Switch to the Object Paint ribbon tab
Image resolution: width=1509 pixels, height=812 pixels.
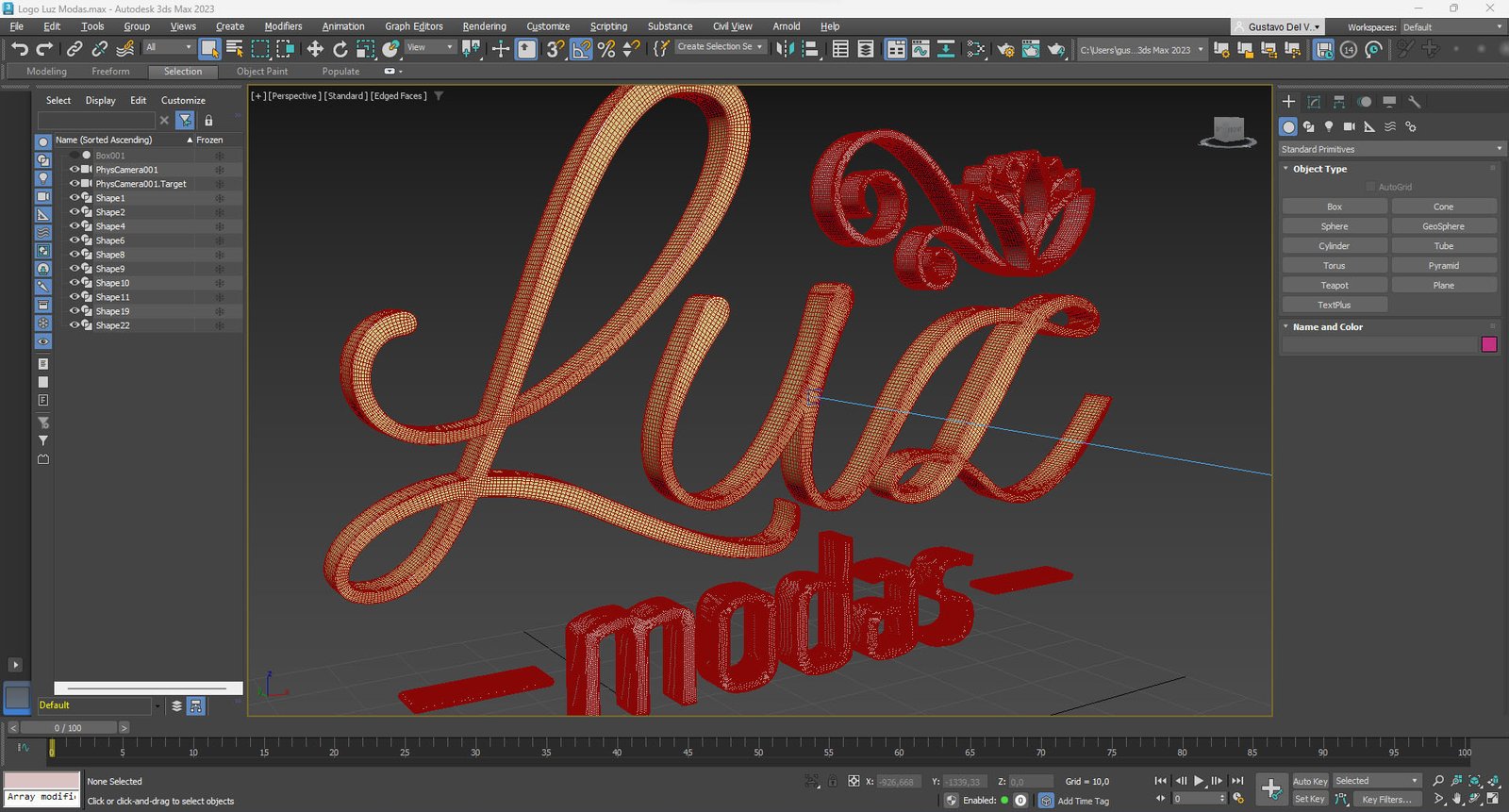pos(262,72)
